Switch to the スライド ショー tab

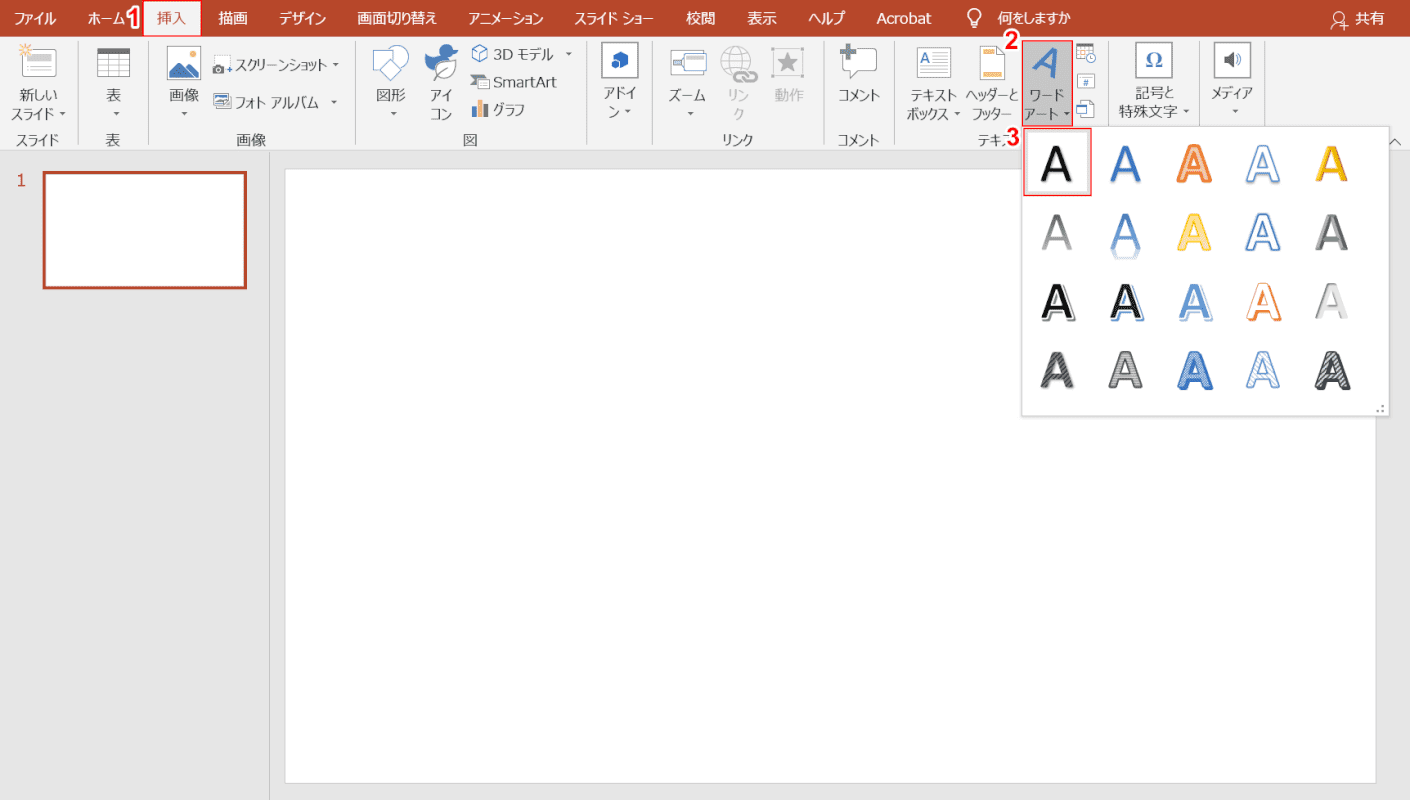point(614,18)
